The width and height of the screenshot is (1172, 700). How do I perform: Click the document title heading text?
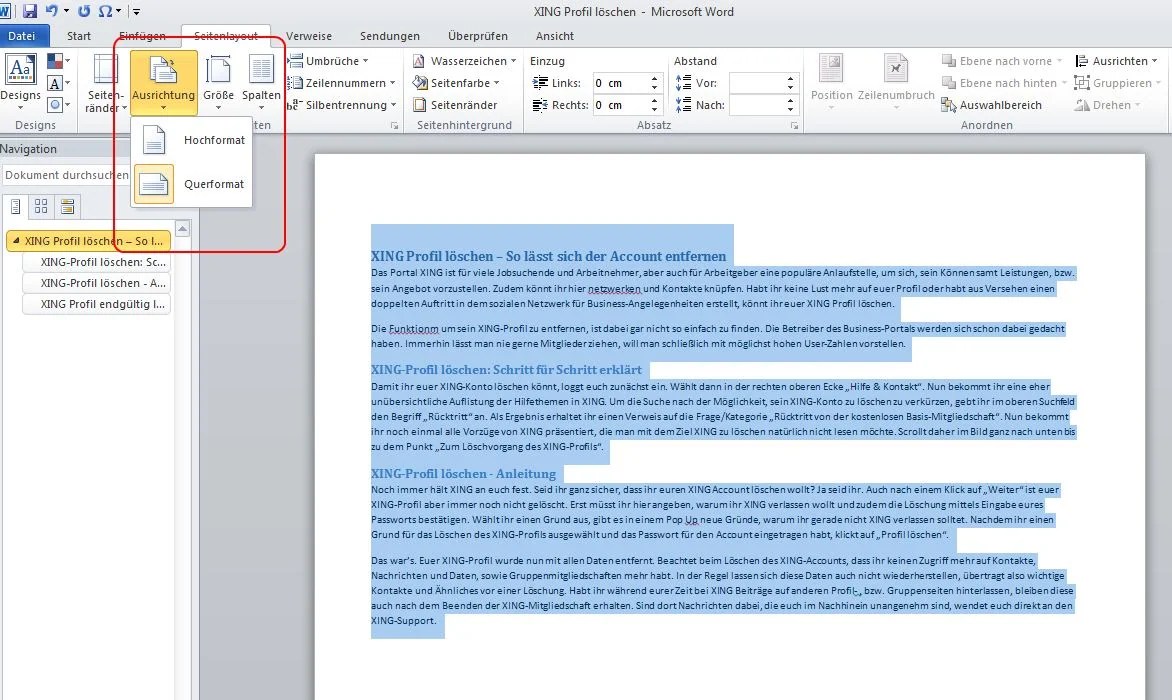(549, 256)
